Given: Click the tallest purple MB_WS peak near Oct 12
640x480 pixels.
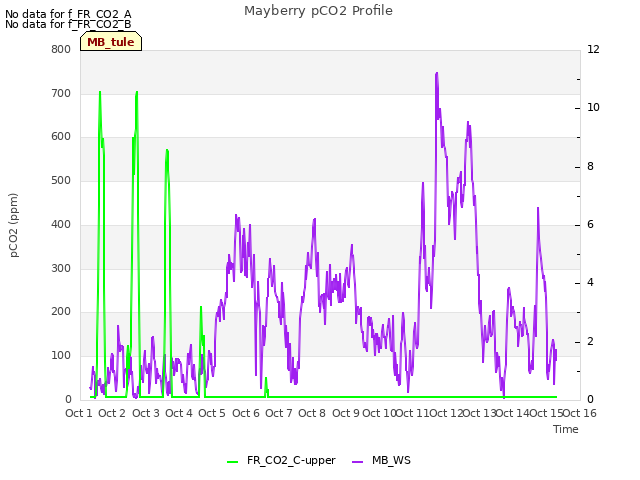Looking at the screenshot, I should click(x=437, y=74).
